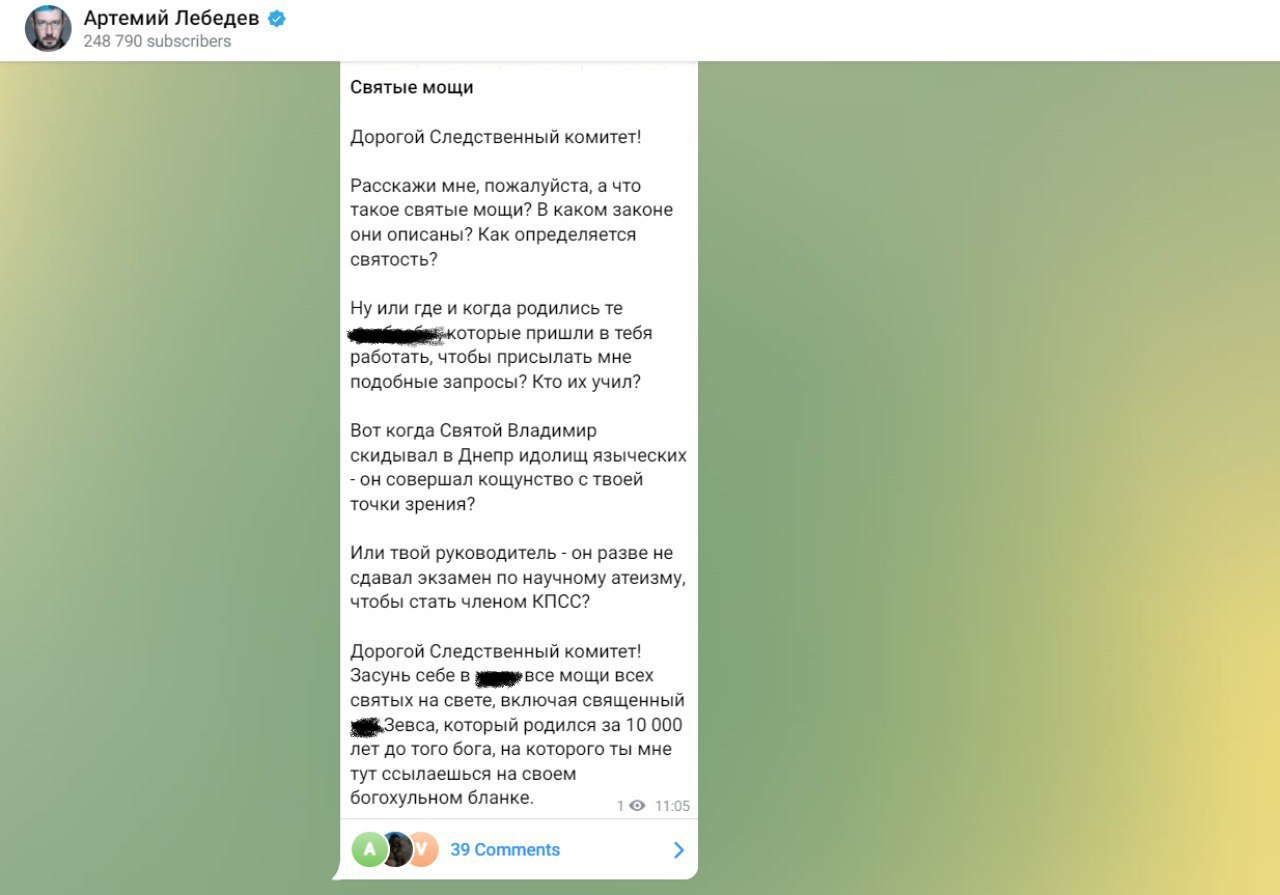1280x895 pixels.
Task: Select the orange V commenter avatar
Action: pyautogui.click(x=424, y=850)
